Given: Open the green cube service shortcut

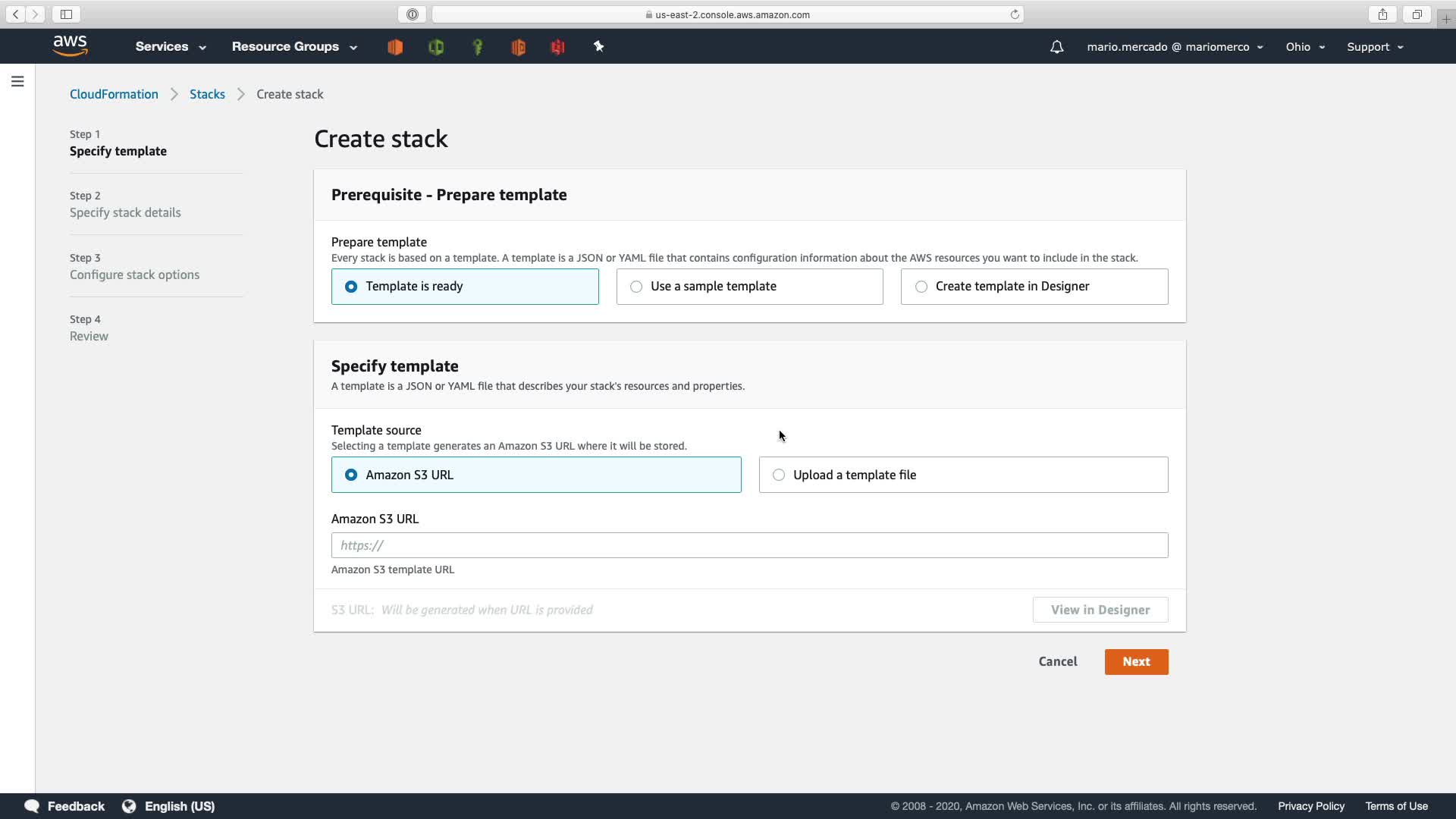Looking at the screenshot, I should click(436, 47).
